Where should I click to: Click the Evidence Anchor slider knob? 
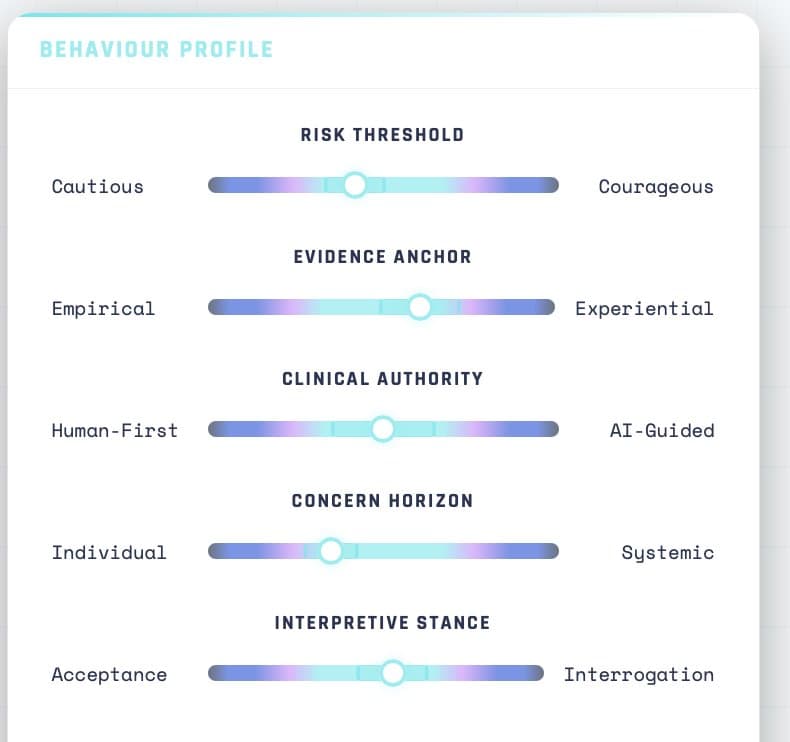[419, 307]
